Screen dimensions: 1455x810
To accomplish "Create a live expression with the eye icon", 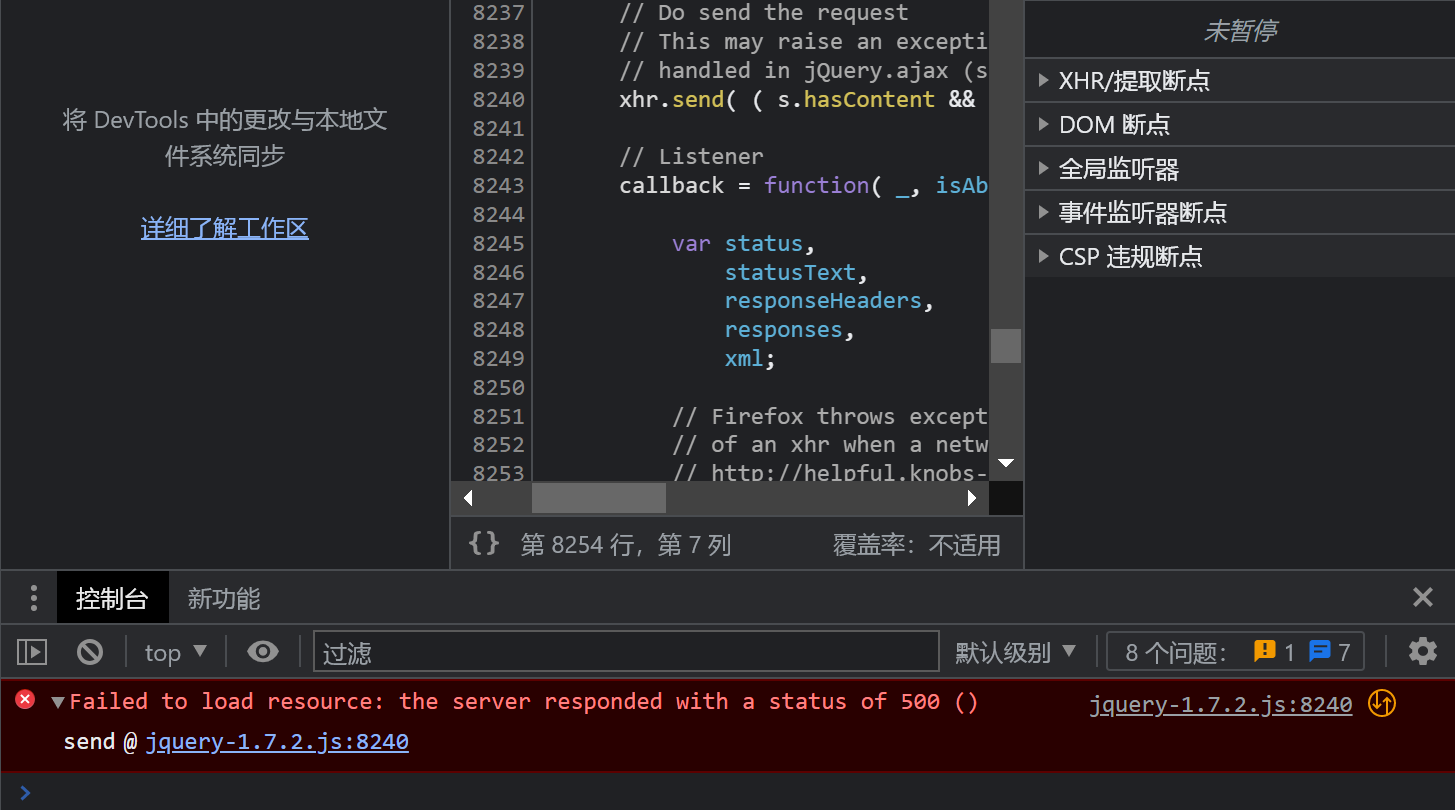I will 263,651.
